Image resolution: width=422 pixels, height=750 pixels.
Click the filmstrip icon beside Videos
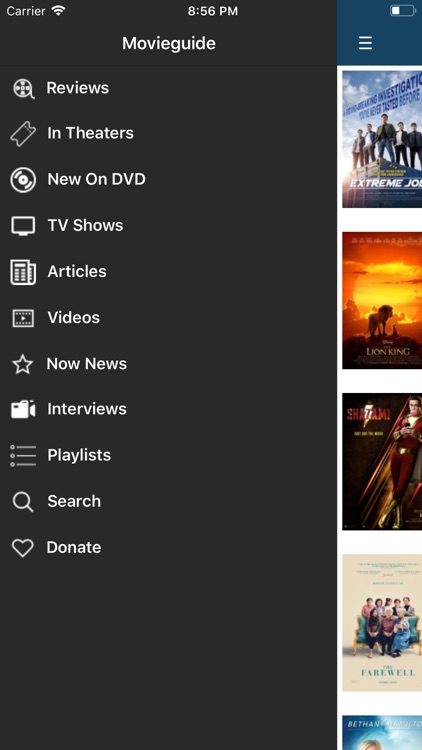tap(23, 318)
